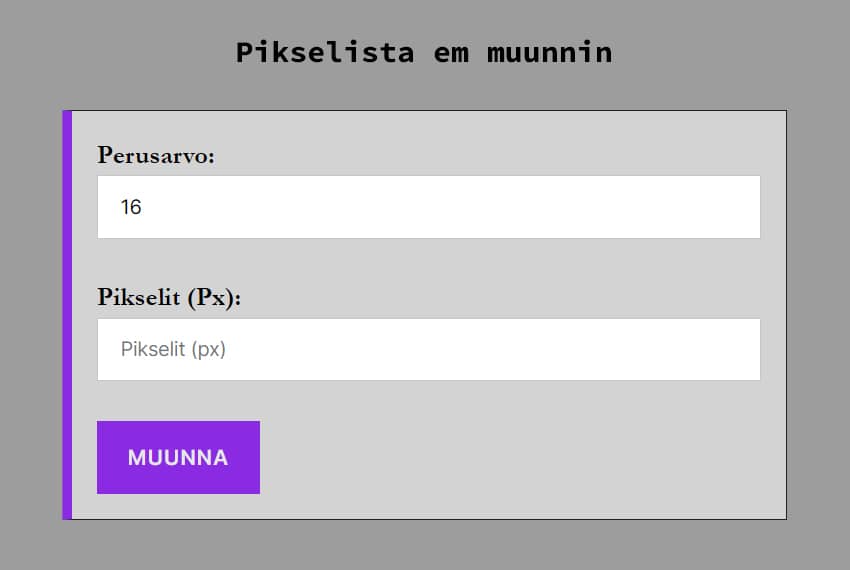Click the word "em" in the title

[x=450, y=52]
